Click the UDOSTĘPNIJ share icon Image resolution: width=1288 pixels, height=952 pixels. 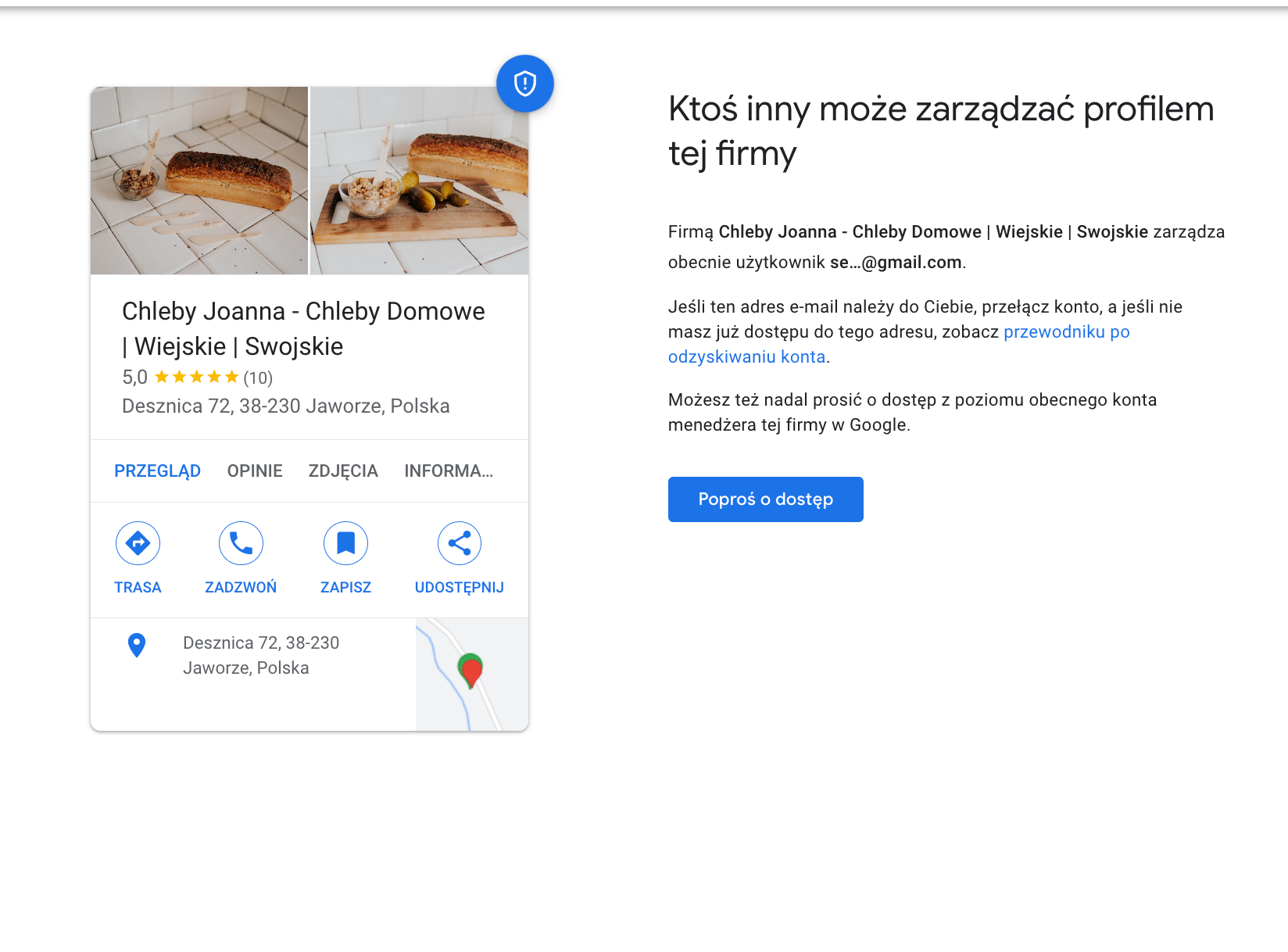click(459, 542)
